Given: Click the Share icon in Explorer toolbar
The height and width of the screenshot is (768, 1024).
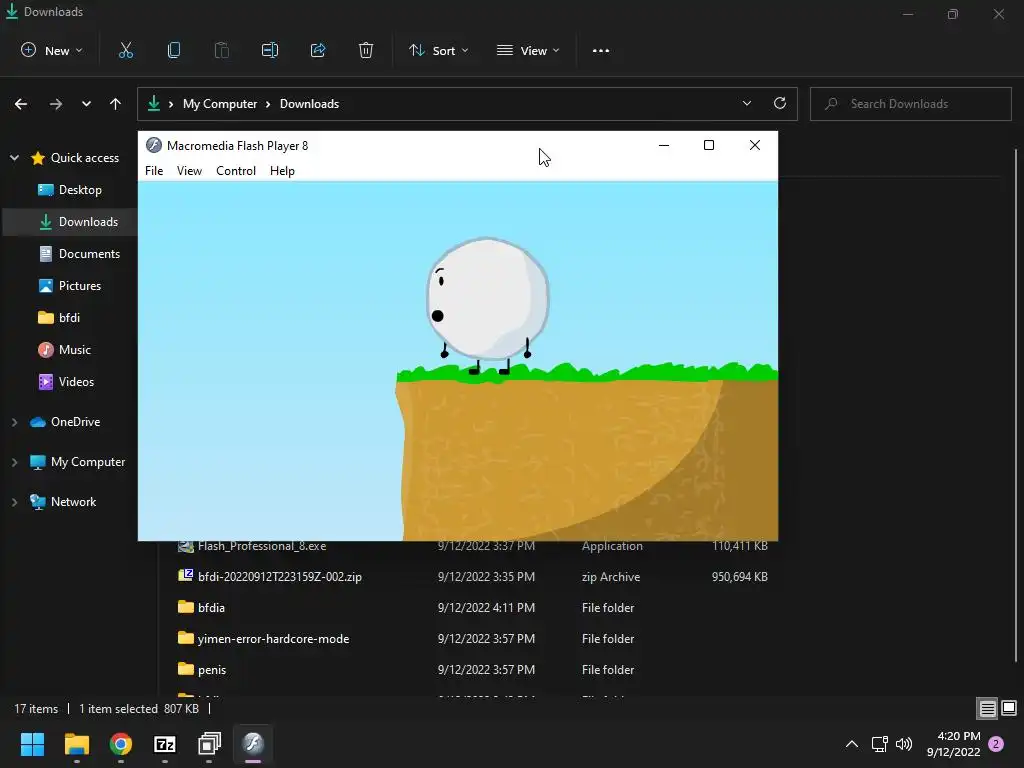Looking at the screenshot, I should point(318,50).
